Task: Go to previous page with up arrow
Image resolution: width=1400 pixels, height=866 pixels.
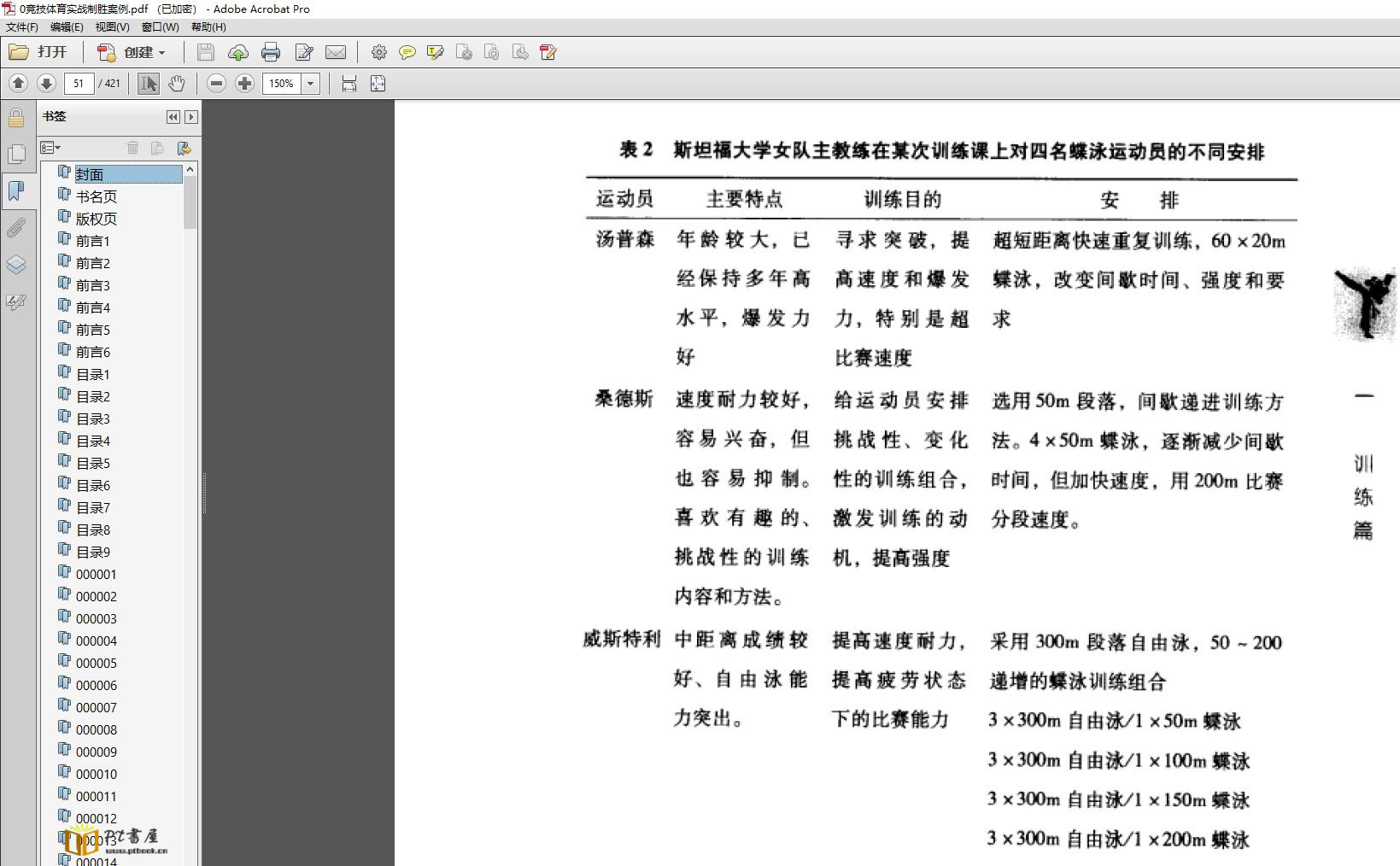Action: click(x=19, y=83)
